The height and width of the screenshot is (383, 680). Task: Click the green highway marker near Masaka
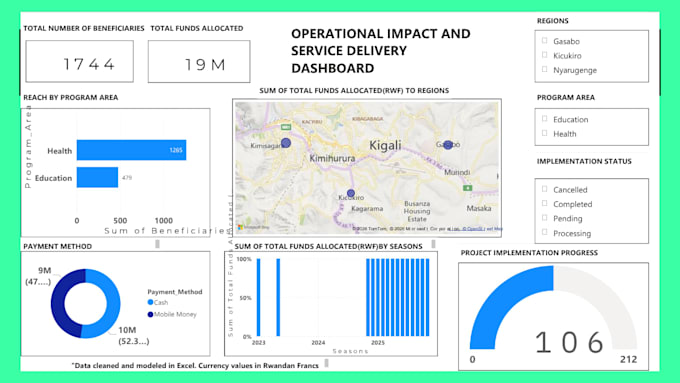click(x=468, y=188)
